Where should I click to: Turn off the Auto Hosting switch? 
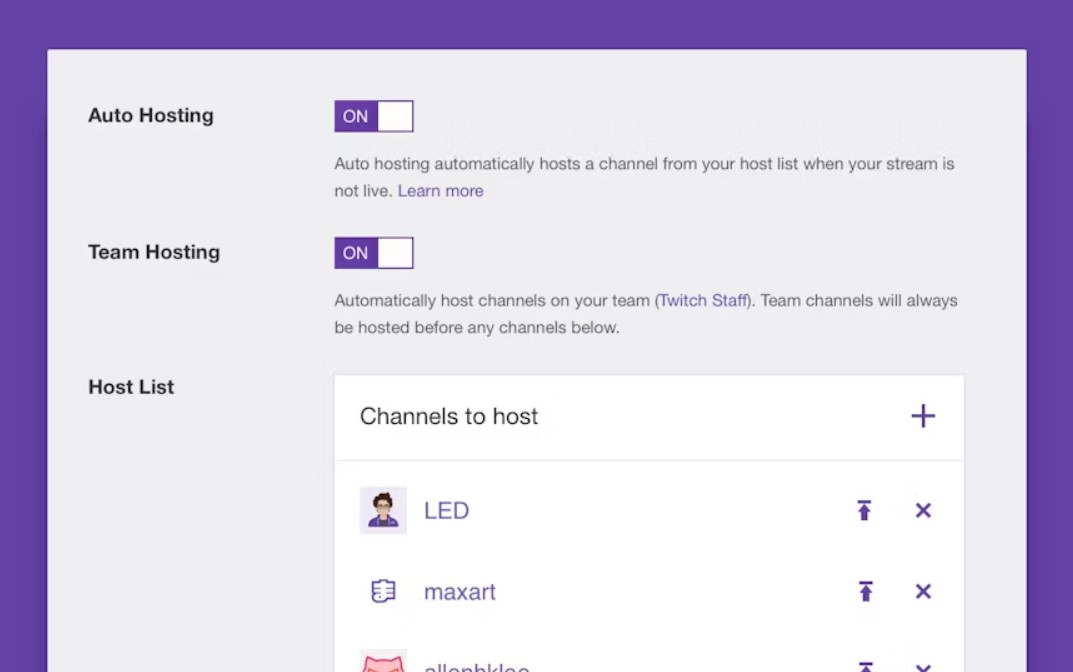pyautogui.click(x=373, y=115)
